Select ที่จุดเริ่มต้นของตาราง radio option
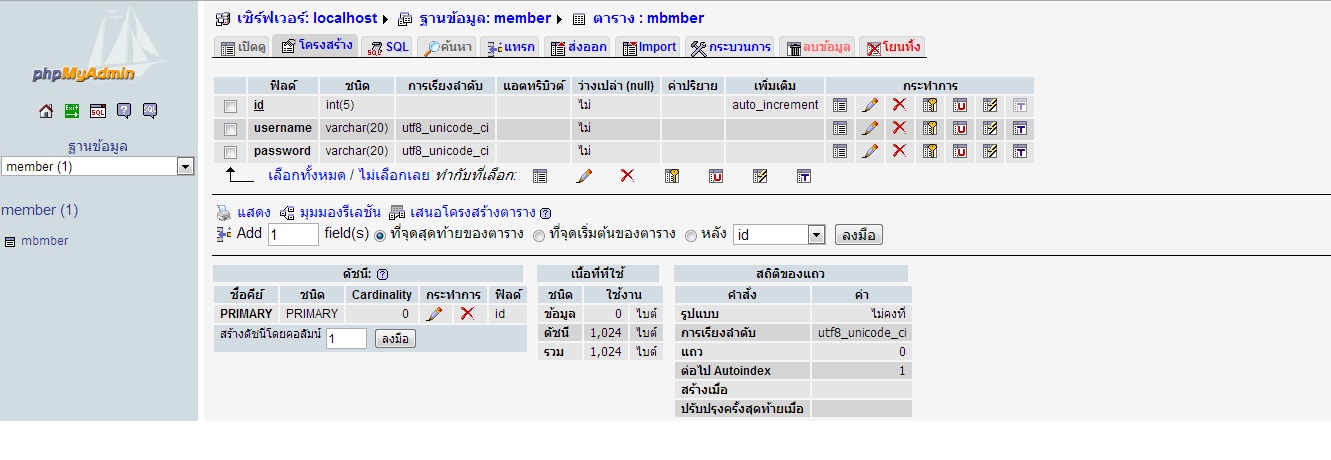The height and width of the screenshot is (460, 1331). (539, 236)
